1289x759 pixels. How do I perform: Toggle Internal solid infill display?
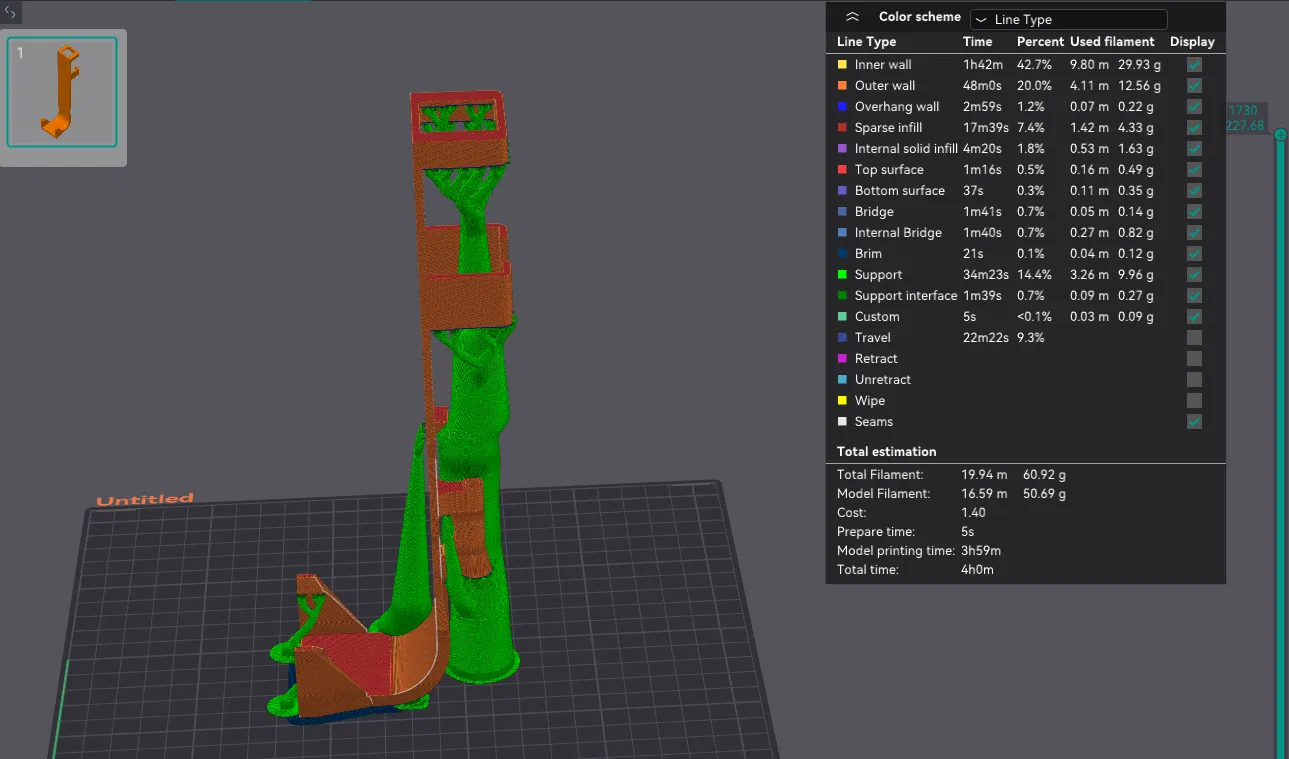click(1194, 149)
